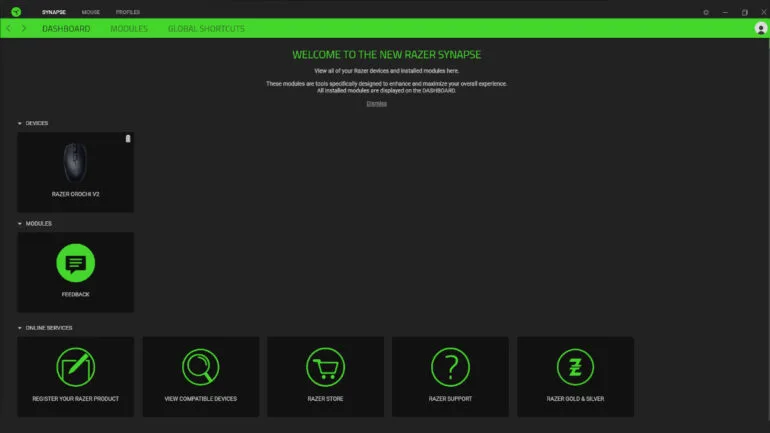Click the Razer Support label

[450, 399]
